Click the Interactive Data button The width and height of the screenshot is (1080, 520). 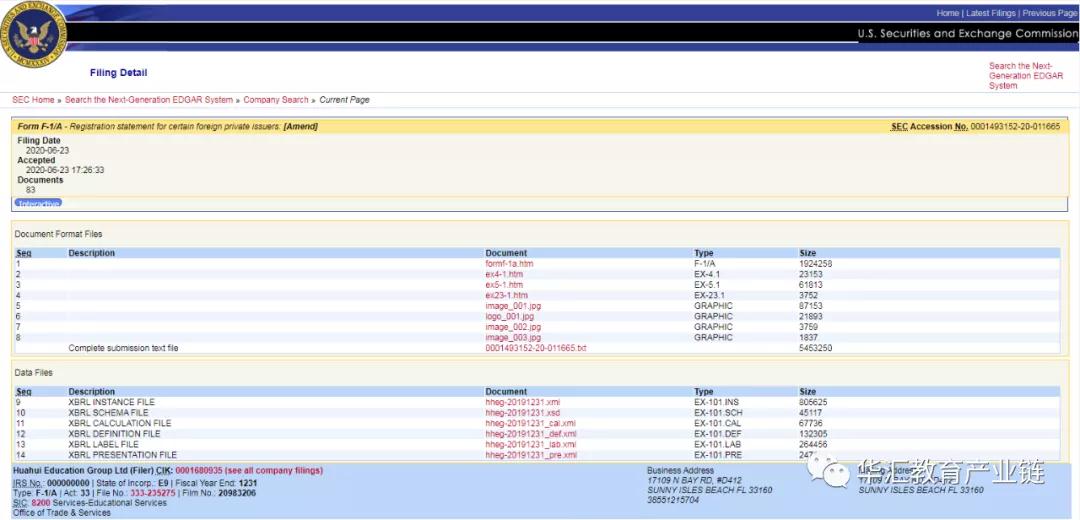pos(38,203)
